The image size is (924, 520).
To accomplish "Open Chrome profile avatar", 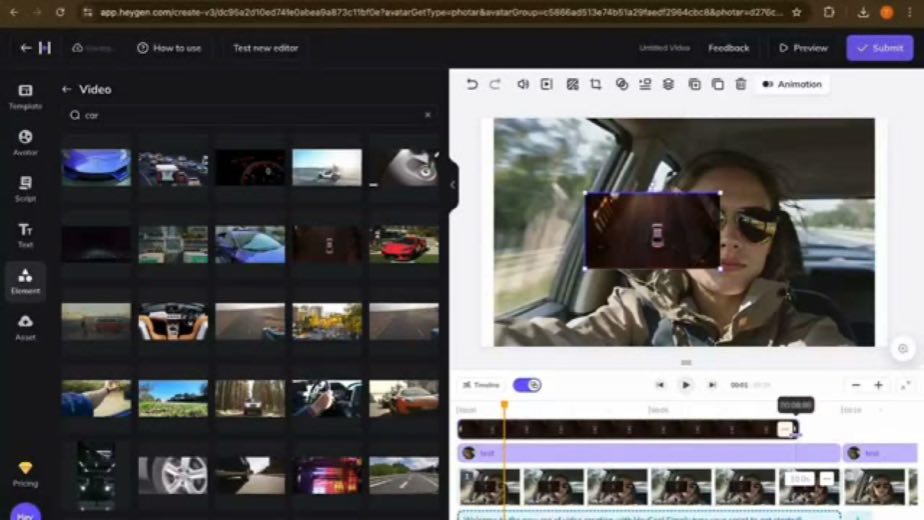I will 886,12.
